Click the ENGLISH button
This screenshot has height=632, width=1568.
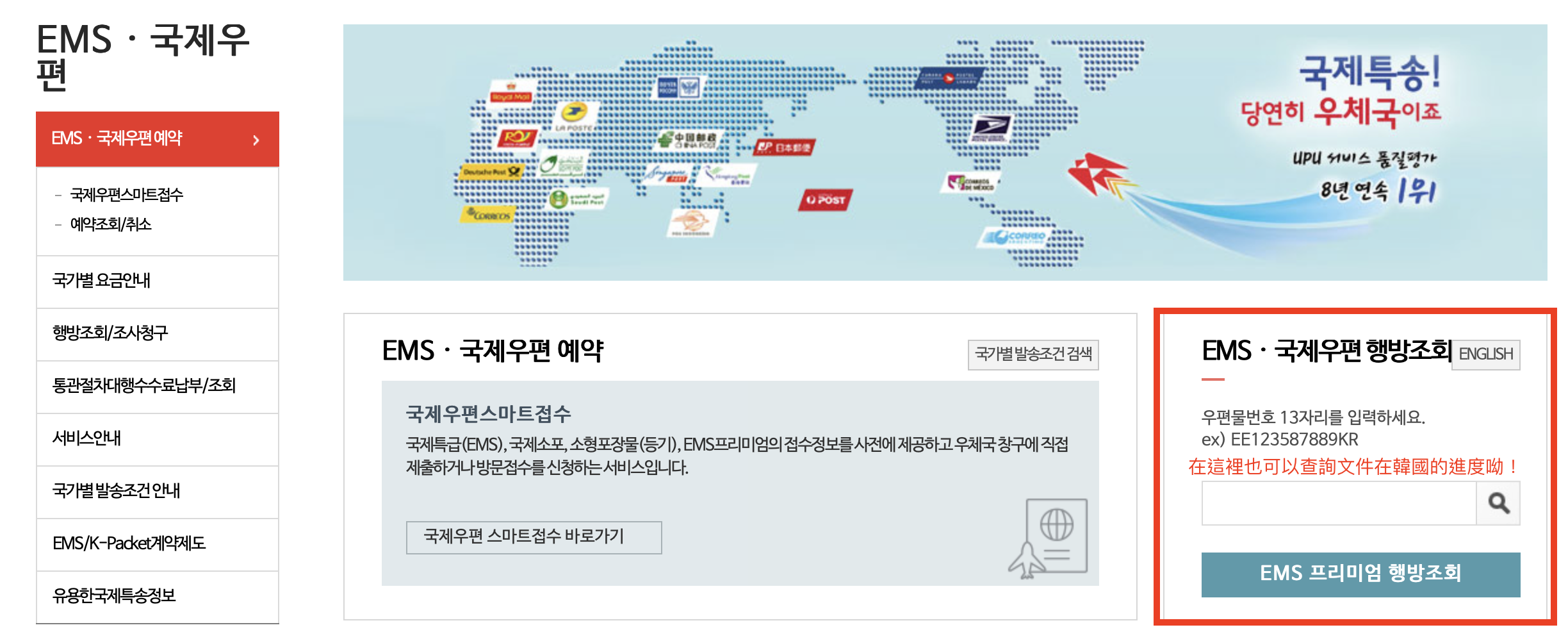pos(1486,354)
